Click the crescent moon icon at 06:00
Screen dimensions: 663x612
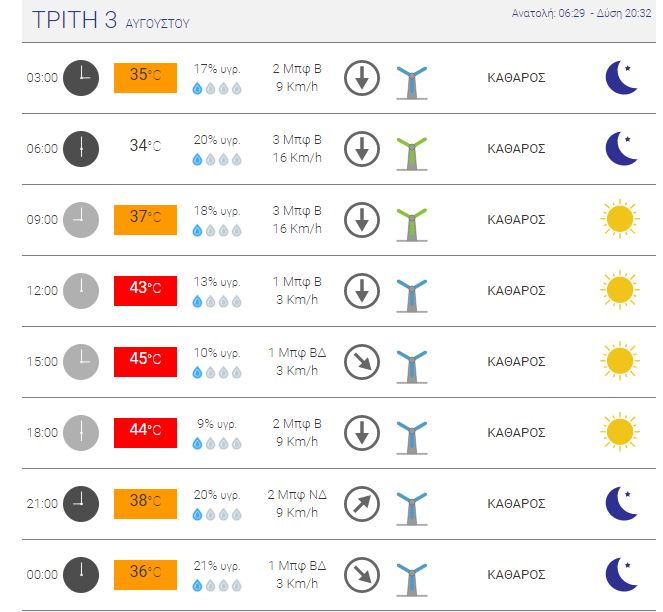pos(621,148)
